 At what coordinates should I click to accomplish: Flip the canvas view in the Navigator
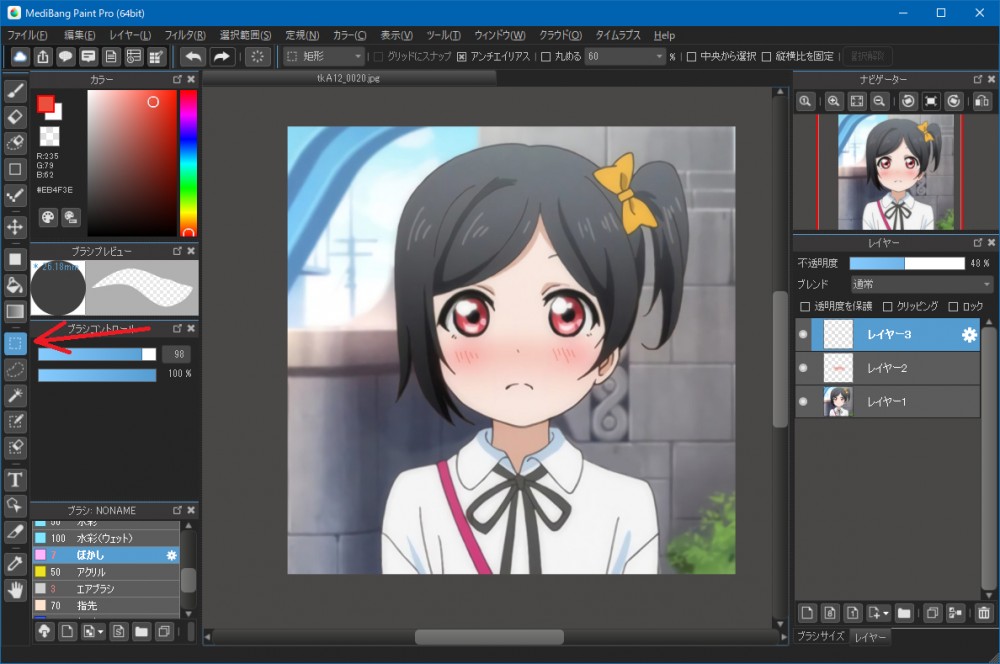point(982,101)
